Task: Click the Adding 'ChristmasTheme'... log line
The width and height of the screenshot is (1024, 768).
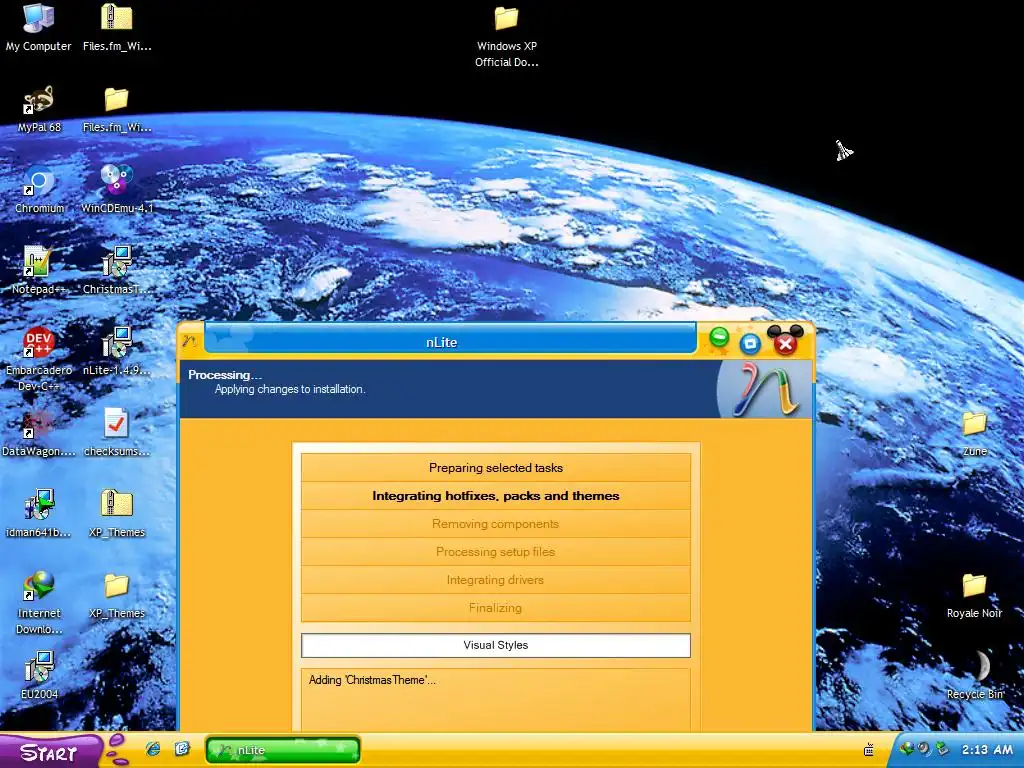Action: (x=372, y=680)
